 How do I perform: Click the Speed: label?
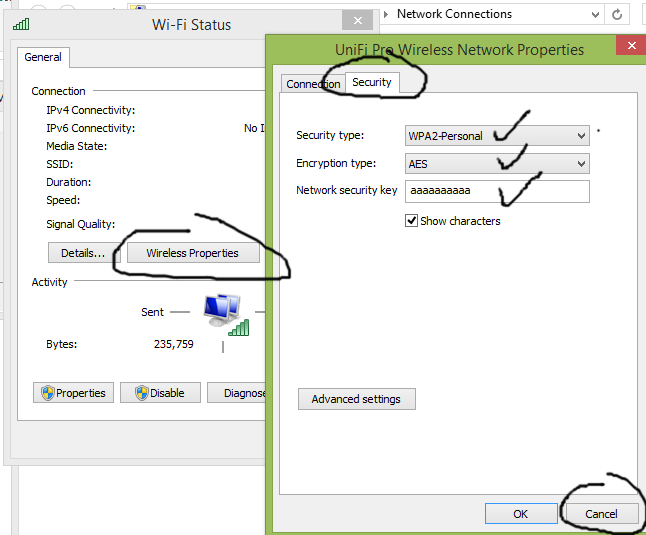point(63,200)
